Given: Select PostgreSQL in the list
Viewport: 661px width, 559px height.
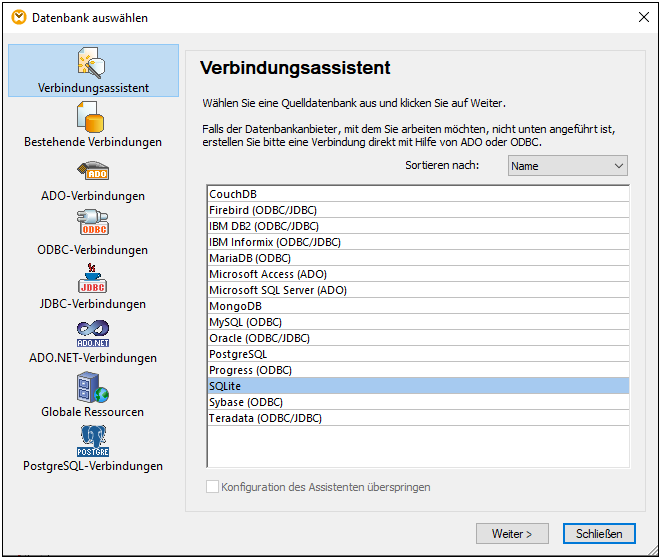Looking at the screenshot, I should [x=418, y=354].
